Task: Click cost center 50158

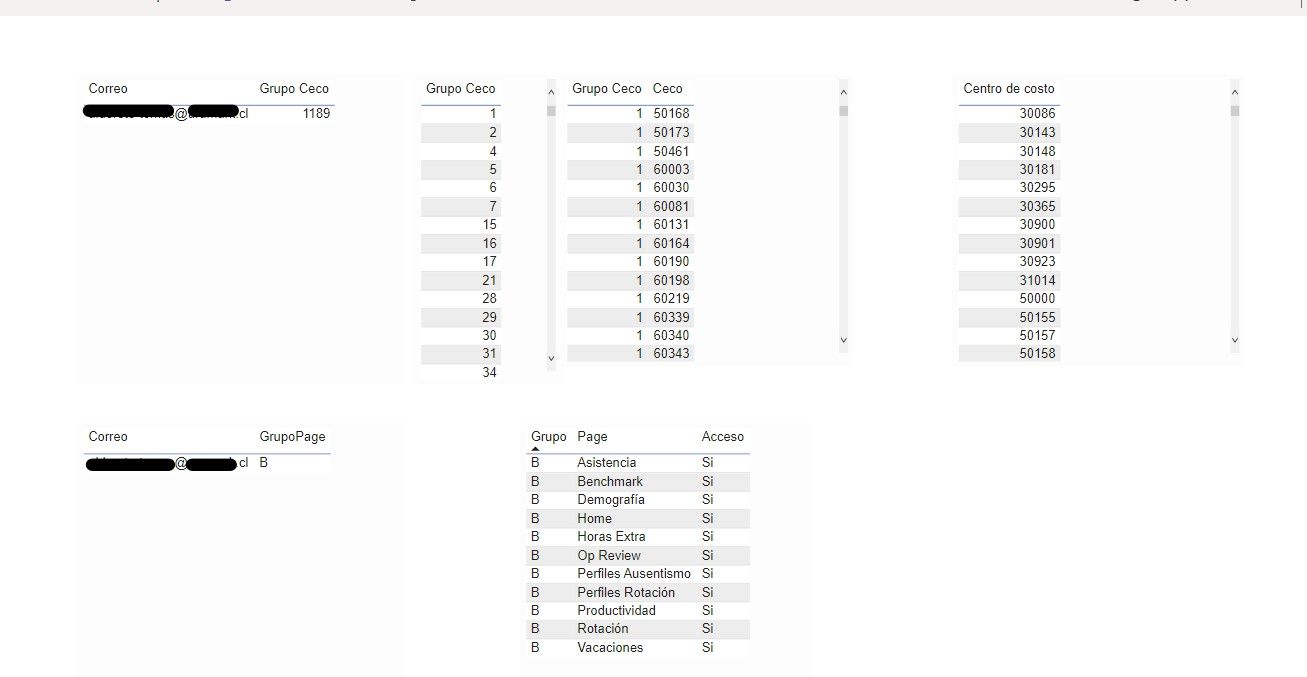Action: click(1038, 354)
